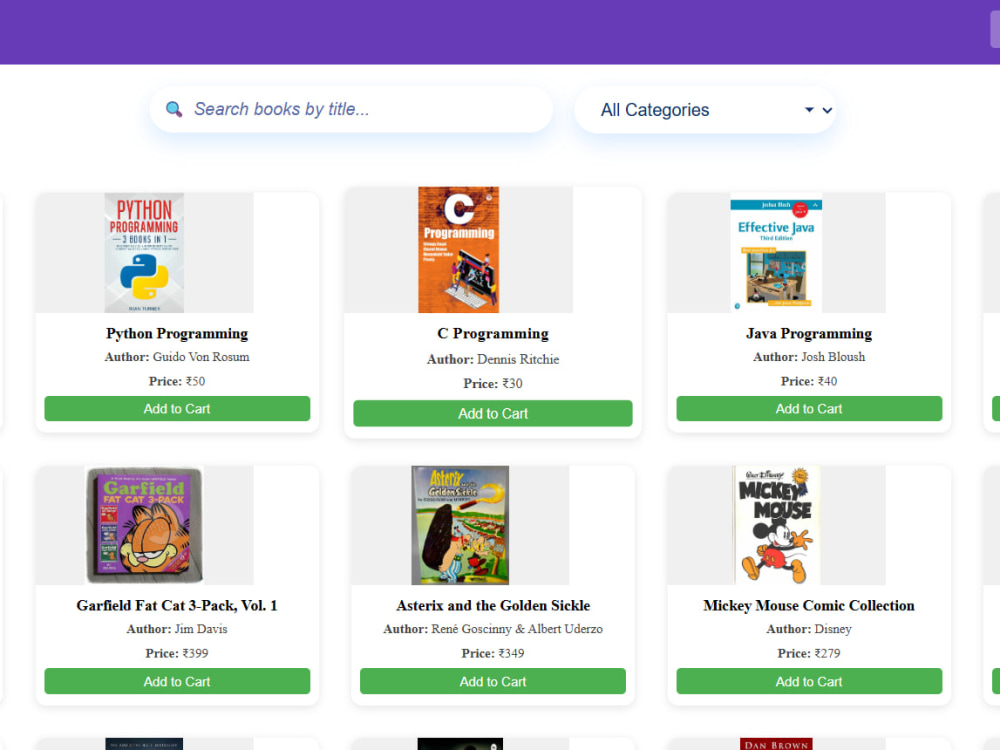Open the Mickey Mouse cover image
This screenshot has height=750, width=1000.
(x=776, y=525)
